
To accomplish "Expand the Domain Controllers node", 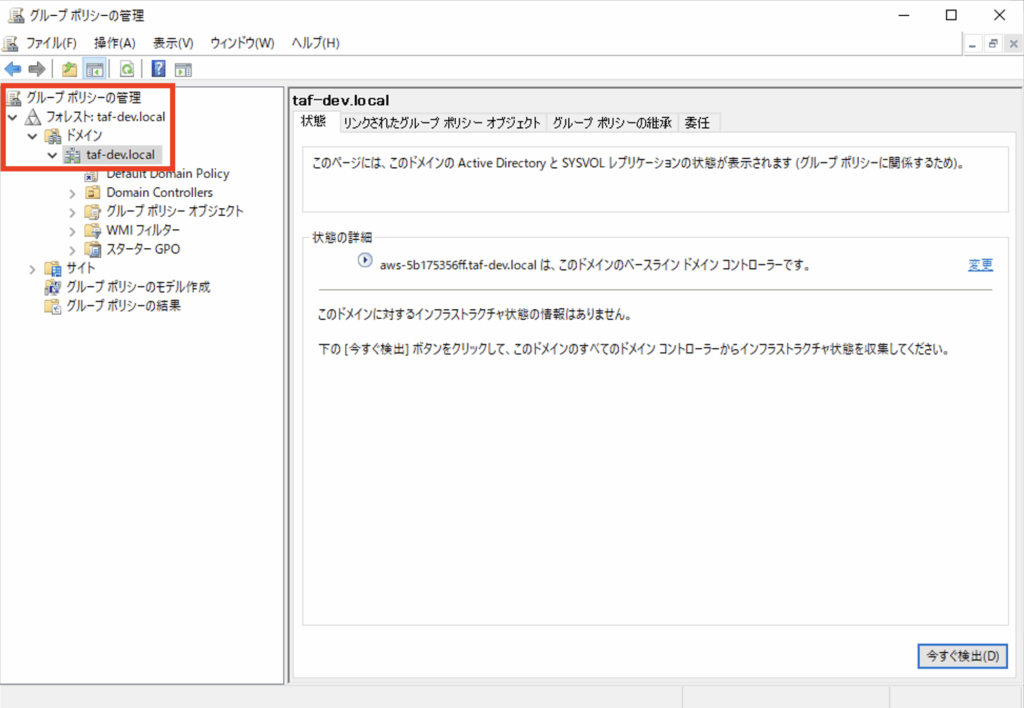I will point(72,193).
